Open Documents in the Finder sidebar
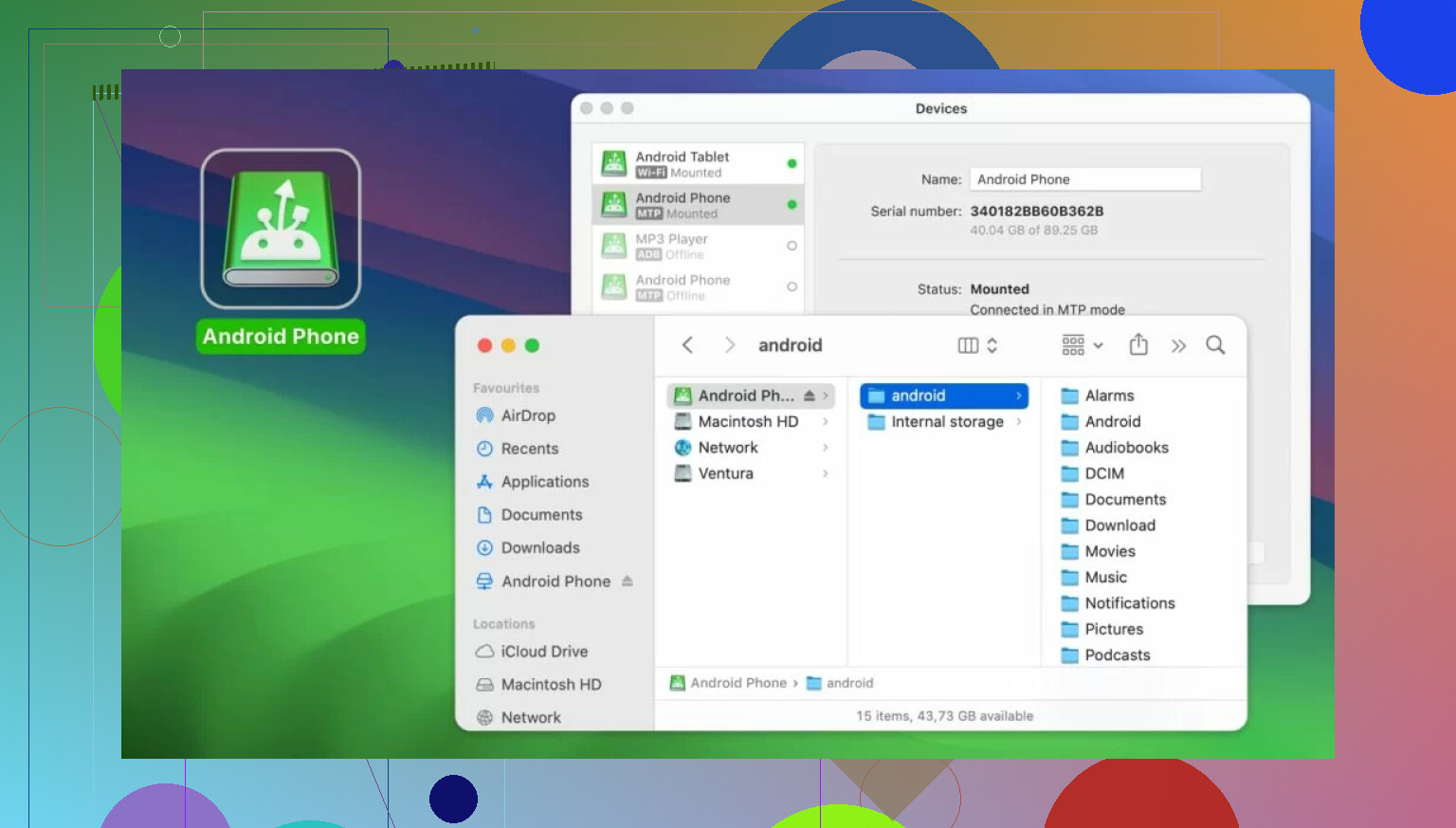Screen dimensions: 1456x828 529,515
